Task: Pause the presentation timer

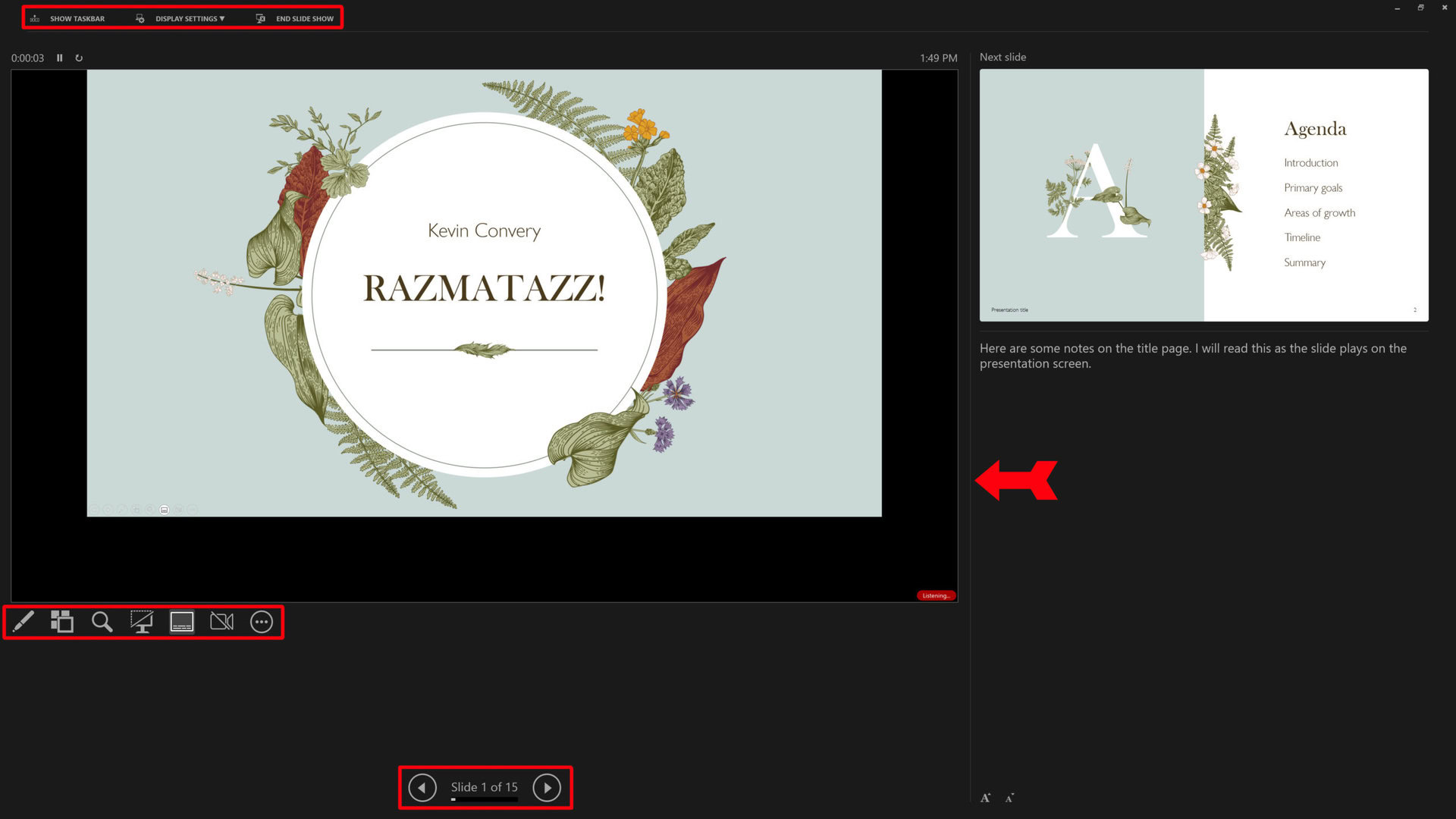Action: (x=60, y=58)
